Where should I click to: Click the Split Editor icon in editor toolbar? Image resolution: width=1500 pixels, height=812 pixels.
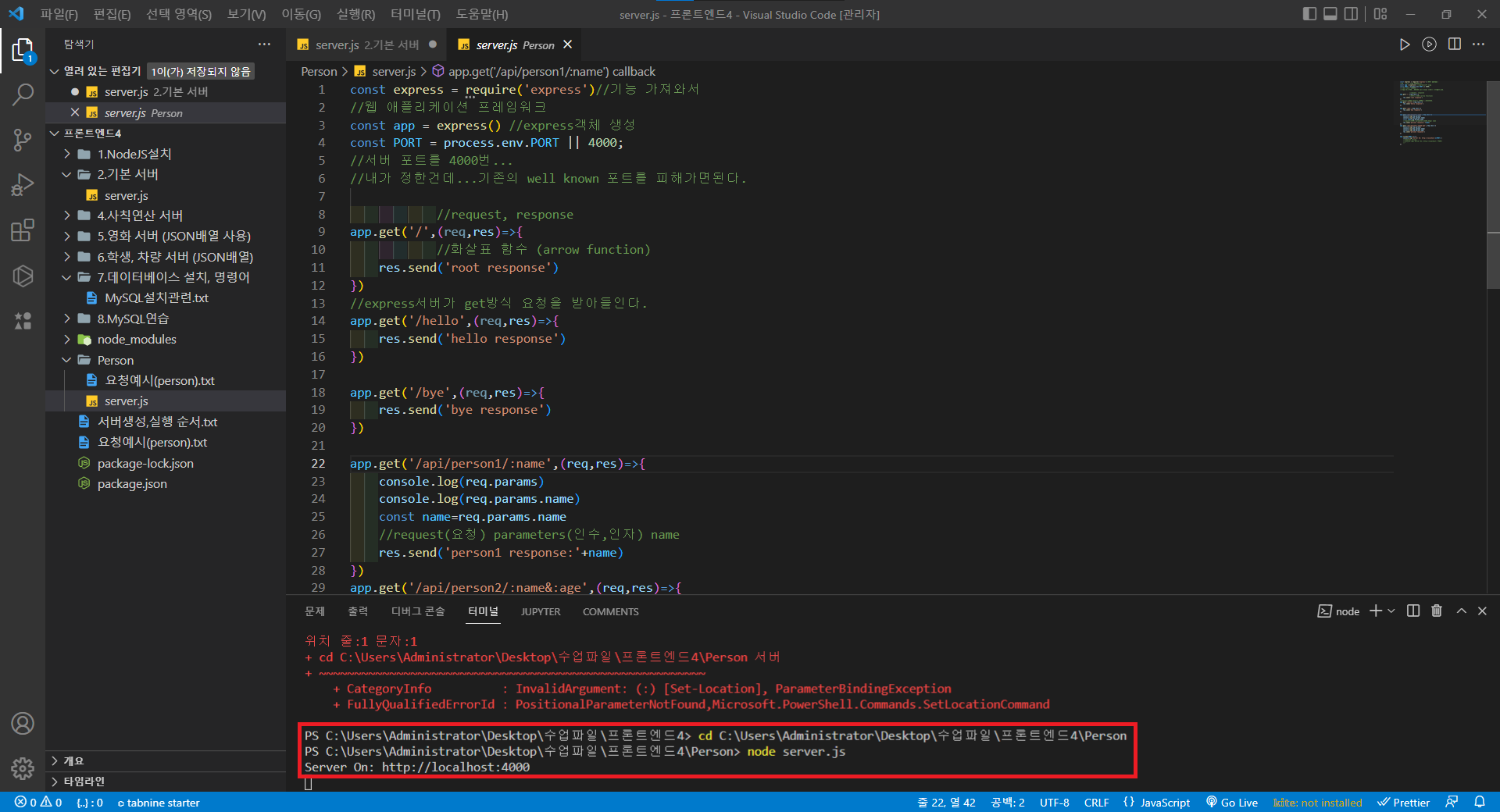coord(1454,45)
